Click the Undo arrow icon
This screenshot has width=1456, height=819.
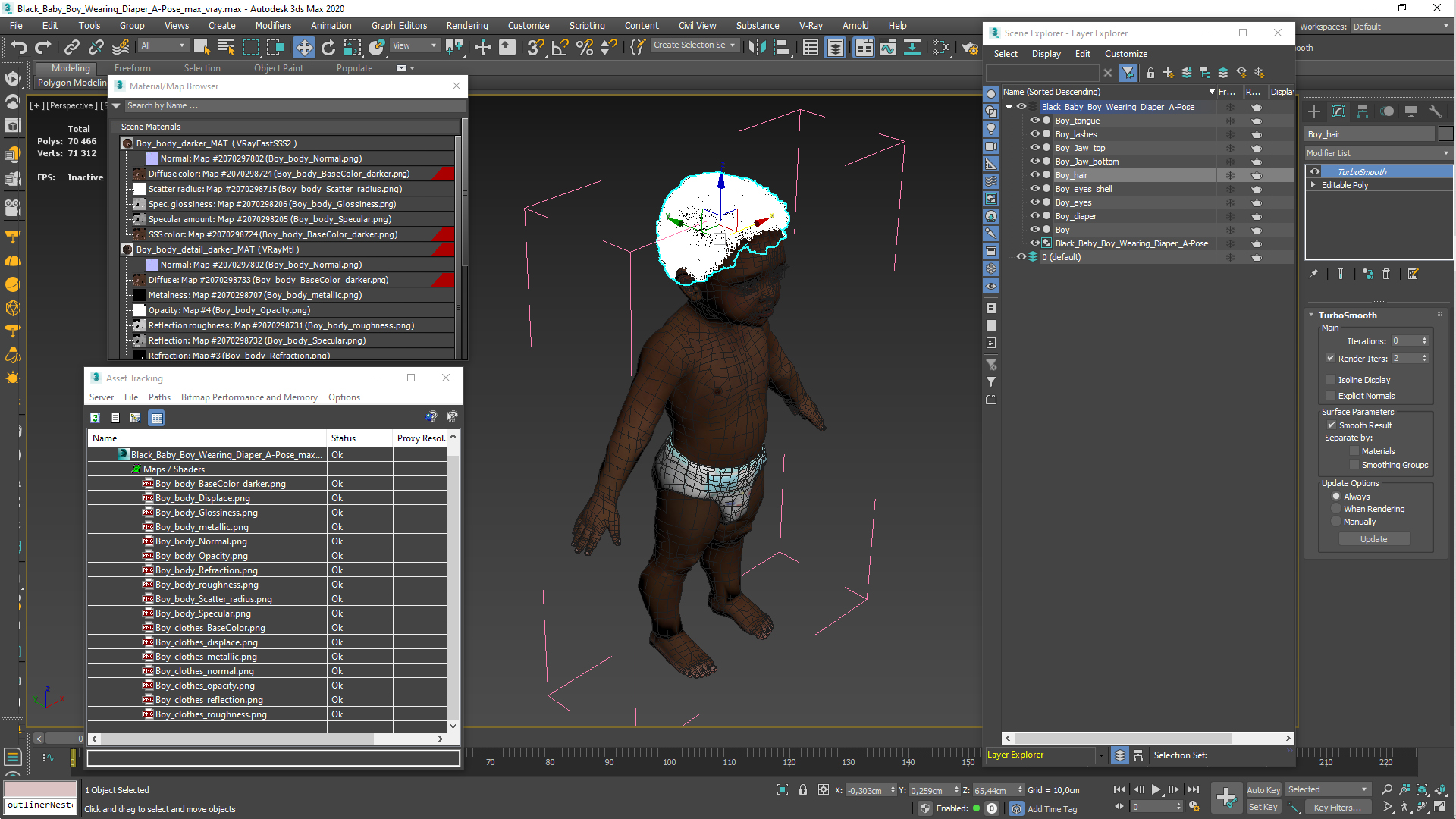tap(18, 47)
